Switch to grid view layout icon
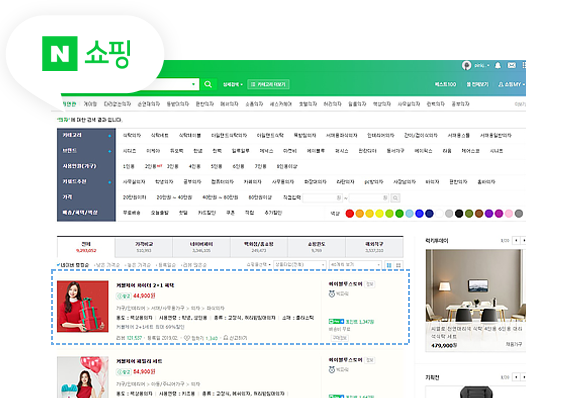575x418 pixels. click(x=398, y=265)
